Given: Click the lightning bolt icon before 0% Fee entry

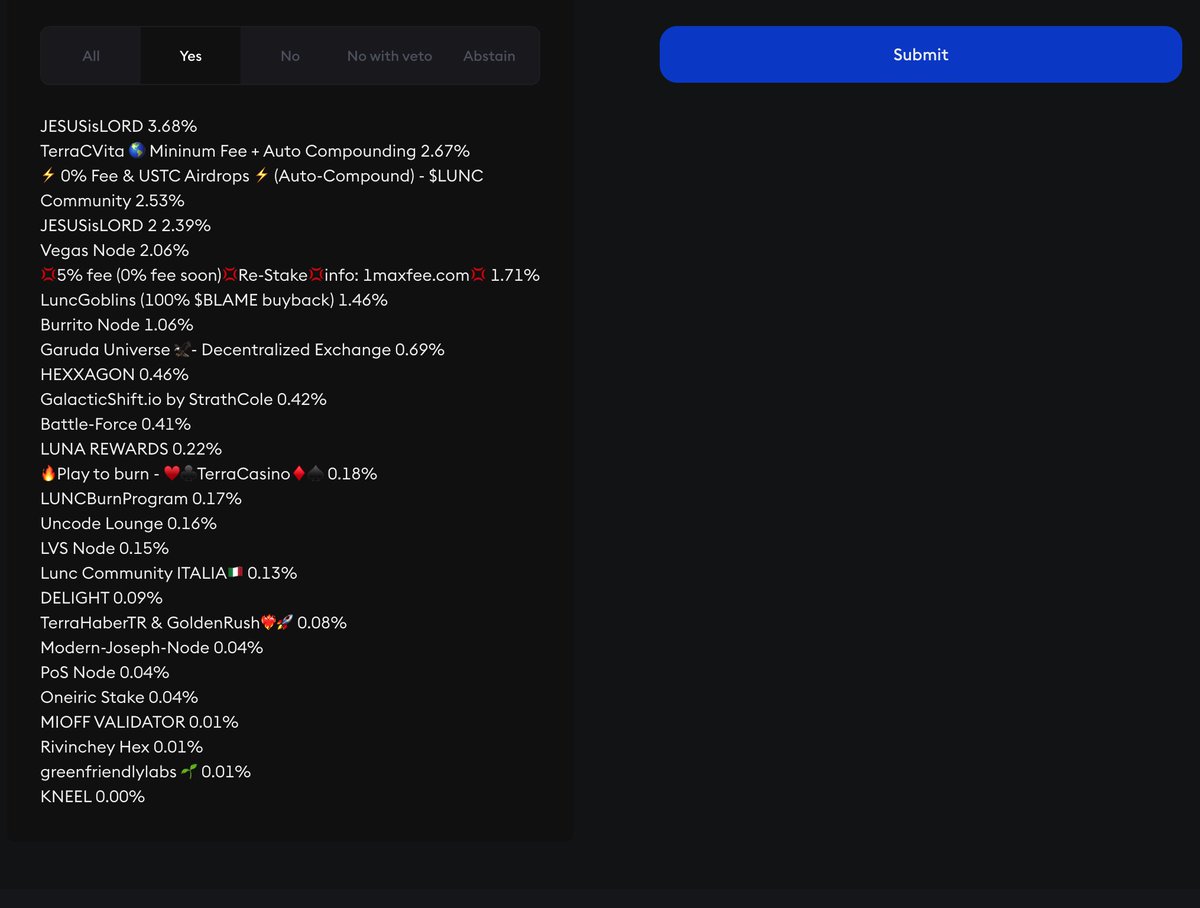Looking at the screenshot, I should coord(48,175).
